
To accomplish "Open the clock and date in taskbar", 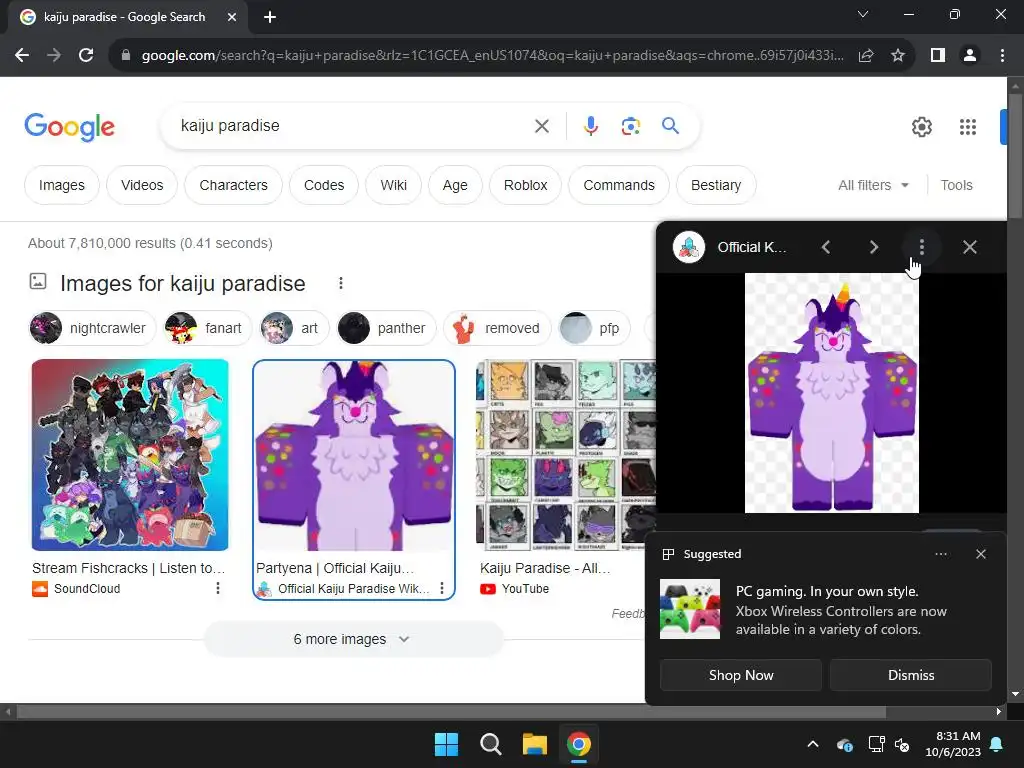I will click(x=953, y=744).
